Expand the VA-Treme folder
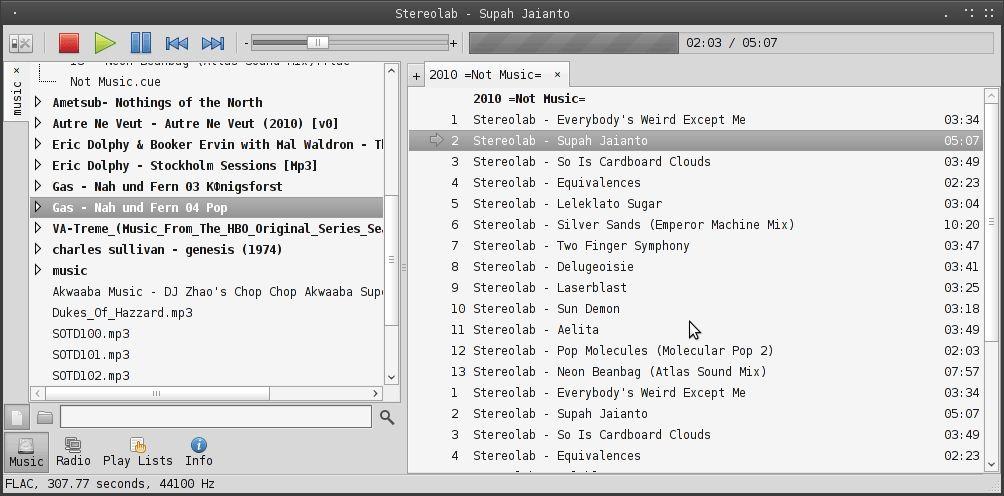This screenshot has width=1004, height=496. (38, 228)
